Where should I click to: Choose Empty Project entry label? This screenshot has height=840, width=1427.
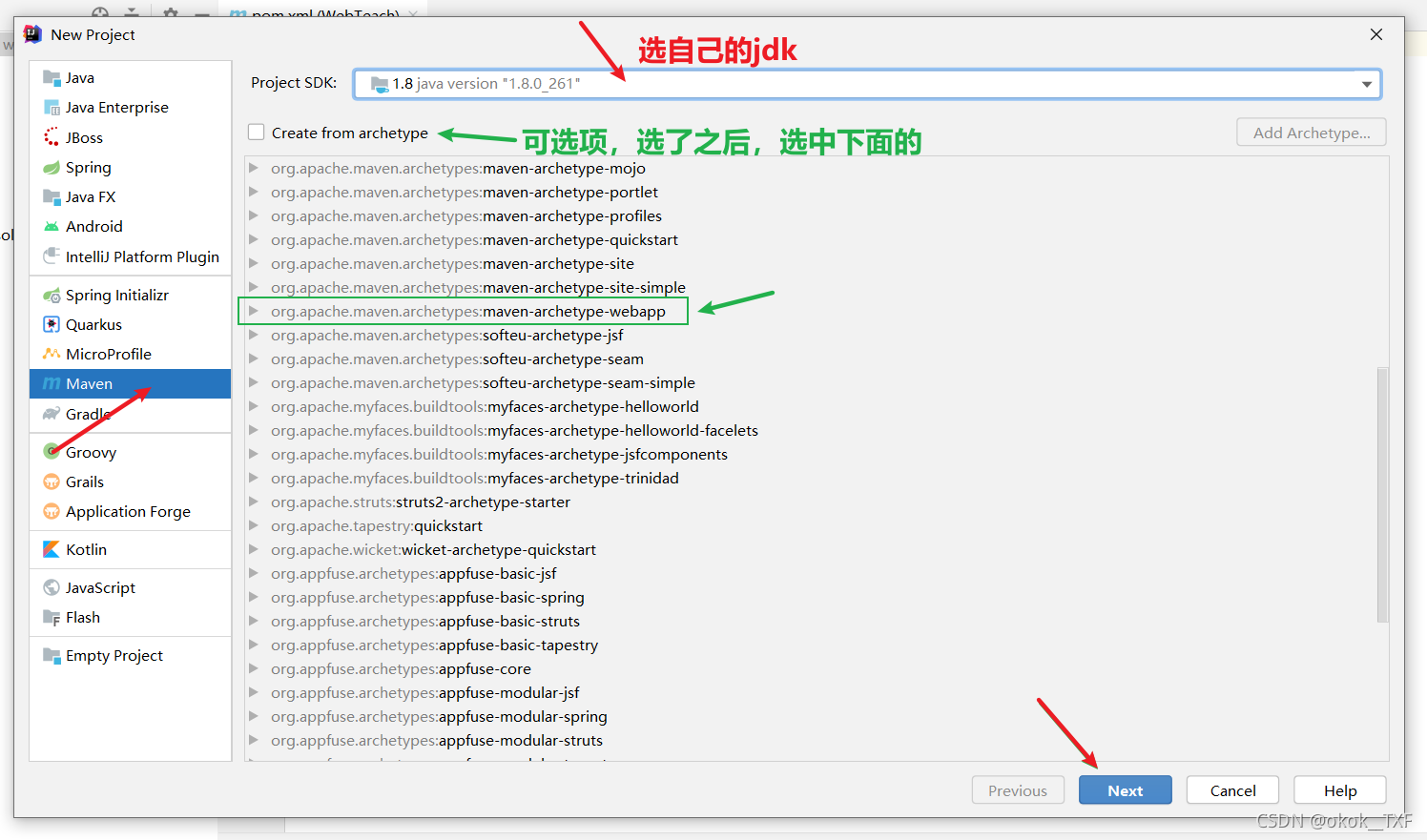coord(114,656)
